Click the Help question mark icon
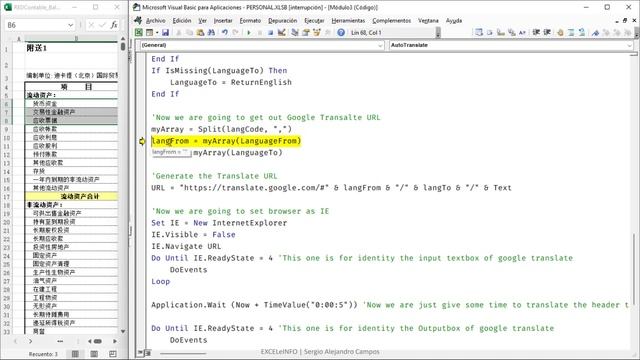Viewport: 640px width, 360px height. [x=341, y=32]
